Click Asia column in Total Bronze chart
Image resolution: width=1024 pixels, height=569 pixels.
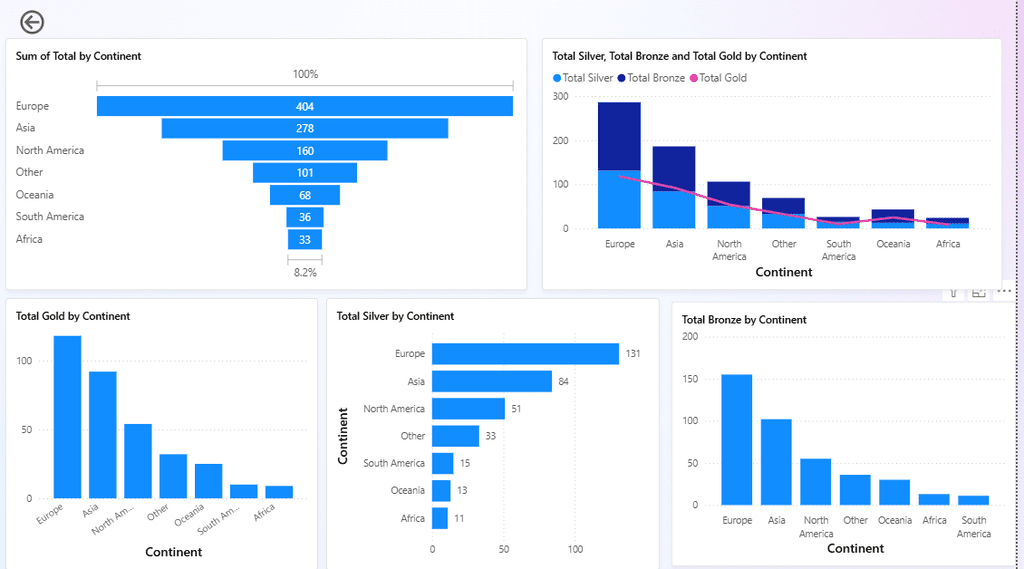[x=776, y=462]
